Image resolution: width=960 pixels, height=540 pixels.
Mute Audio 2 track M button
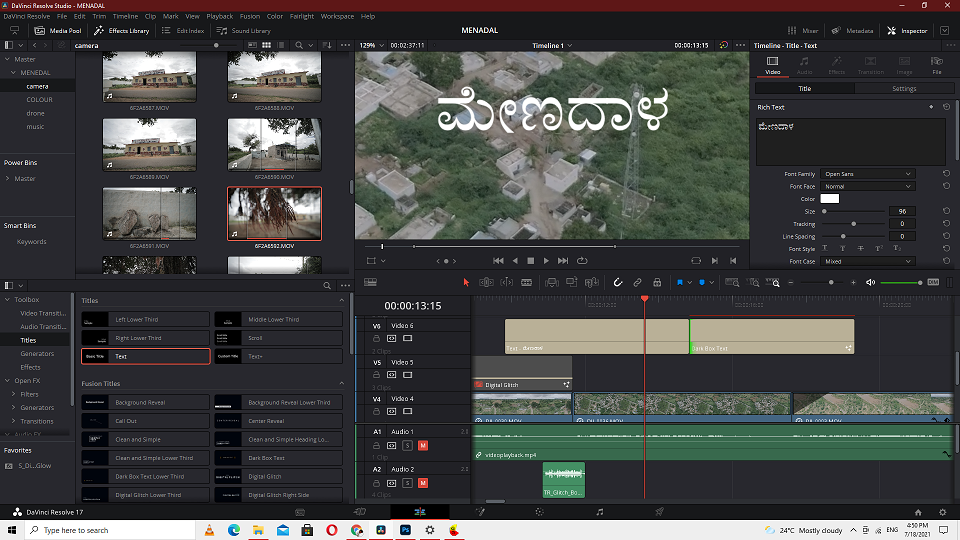click(x=422, y=483)
